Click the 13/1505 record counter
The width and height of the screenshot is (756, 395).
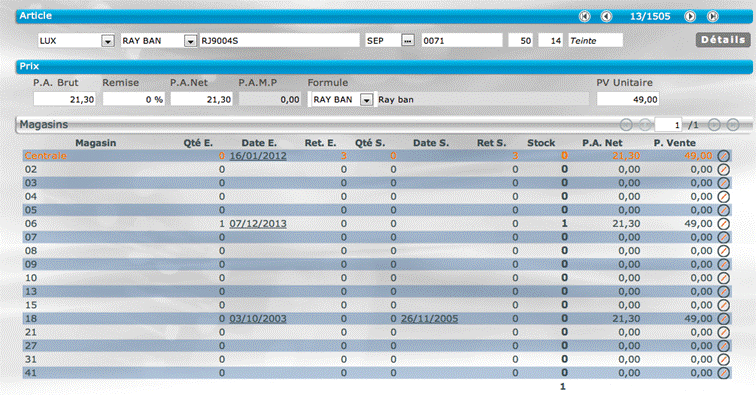click(x=650, y=16)
